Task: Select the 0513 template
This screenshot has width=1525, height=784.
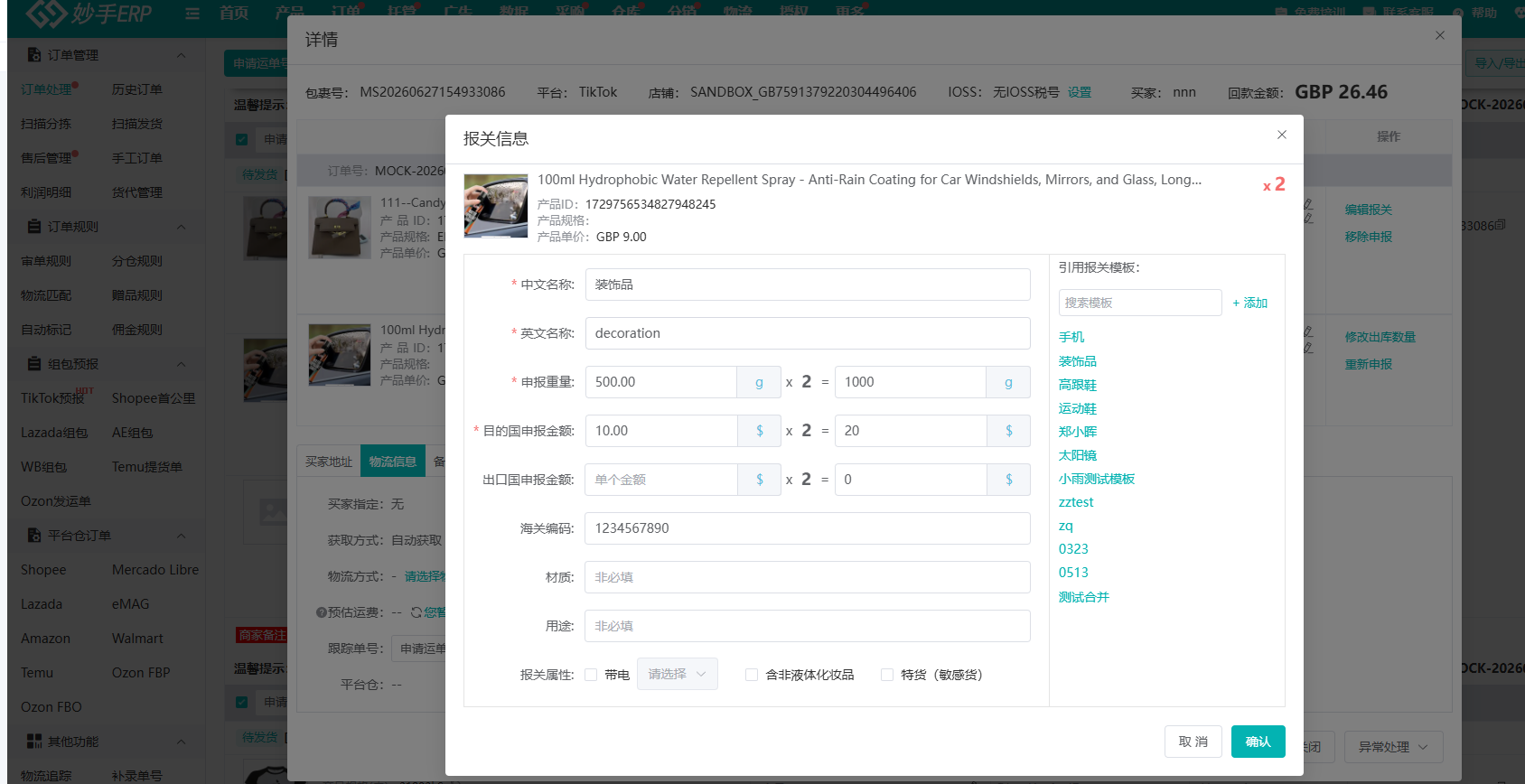Action: pyautogui.click(x=1073, y=573)
